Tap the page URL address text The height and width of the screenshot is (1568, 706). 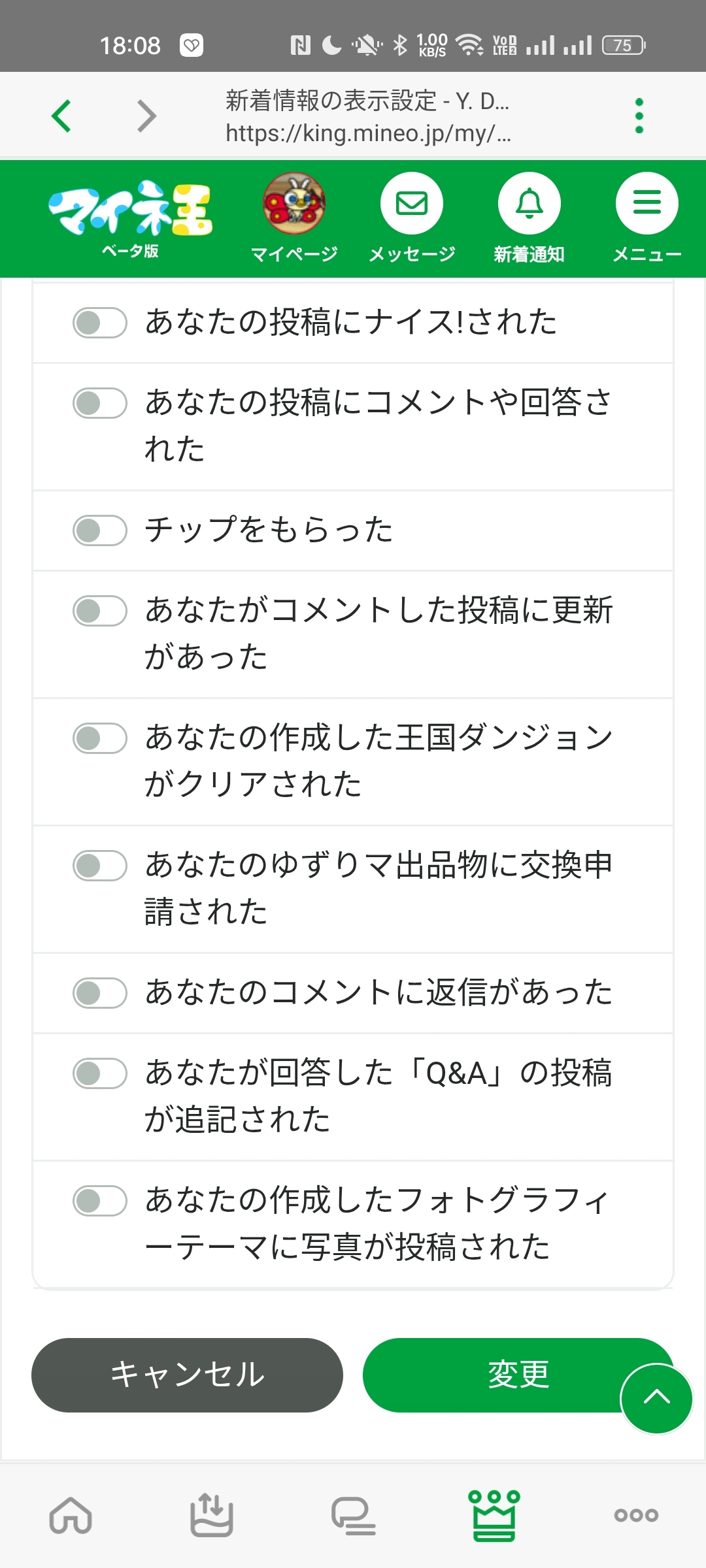(368, 133)
